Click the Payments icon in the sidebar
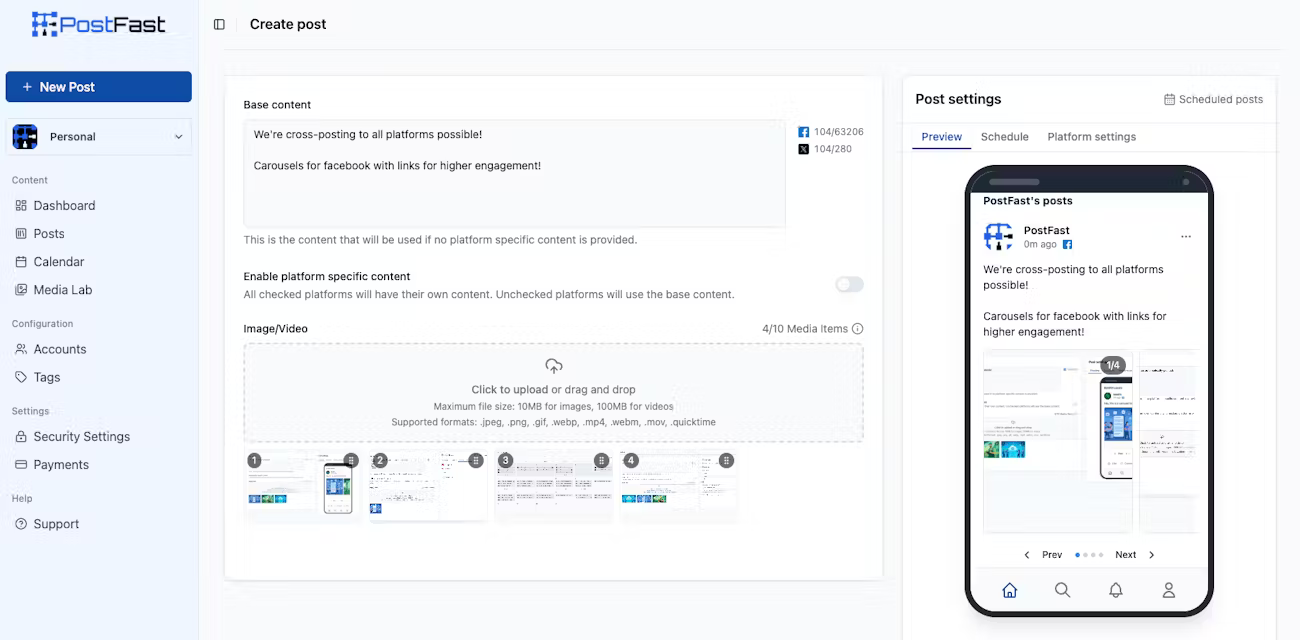This screenshot has width=1300, height=640. pyautogui.click(x=22, y=464)
